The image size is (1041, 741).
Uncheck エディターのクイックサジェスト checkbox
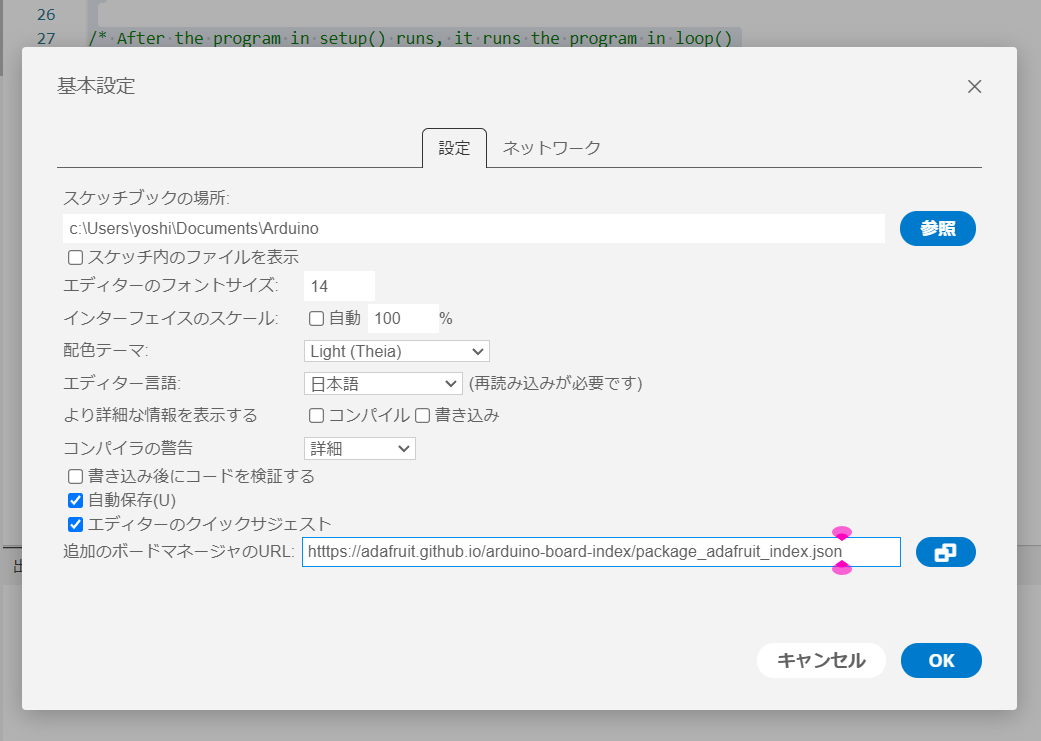[76, 525]
